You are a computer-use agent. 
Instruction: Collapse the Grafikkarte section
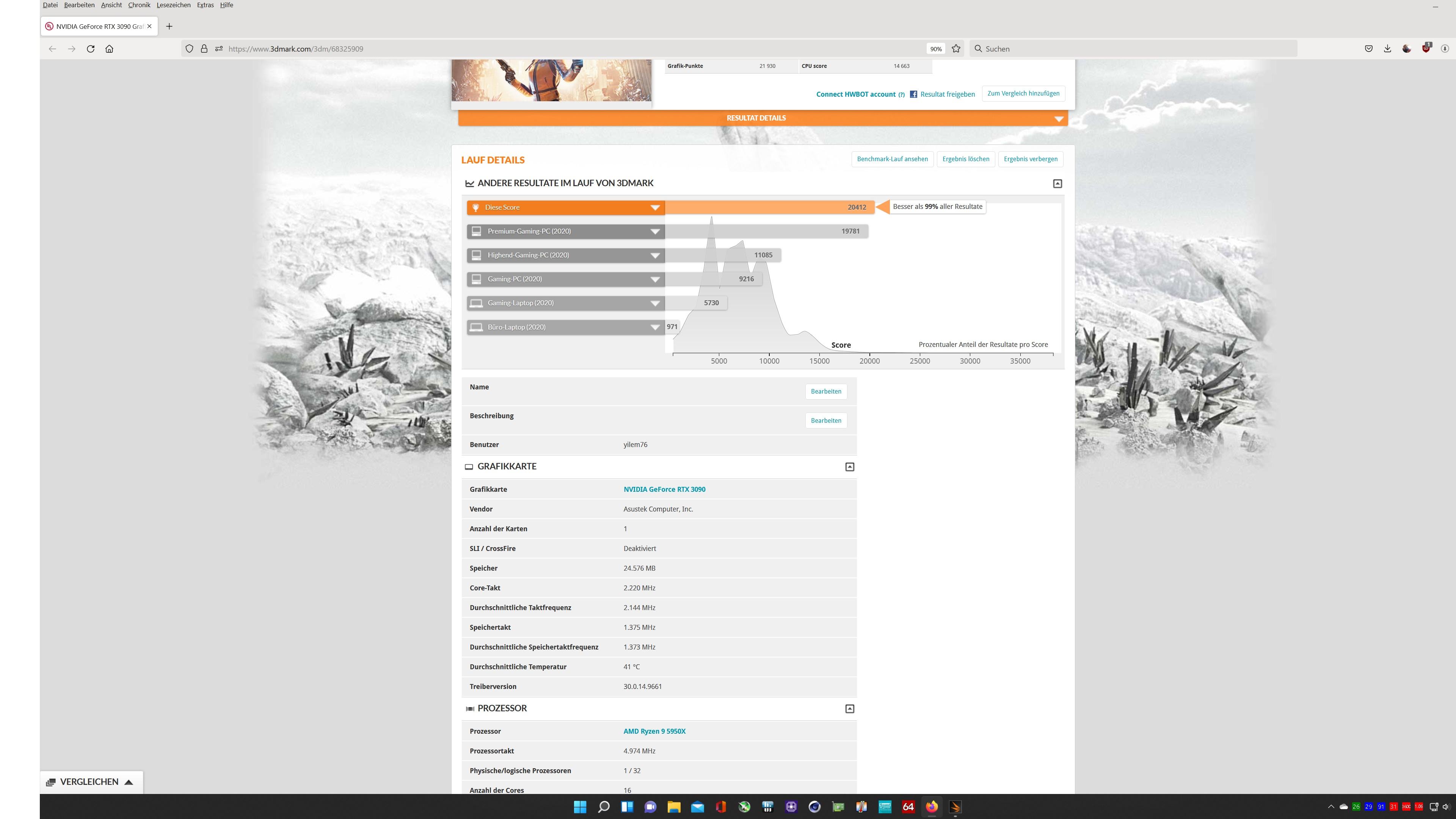point(849,467)
